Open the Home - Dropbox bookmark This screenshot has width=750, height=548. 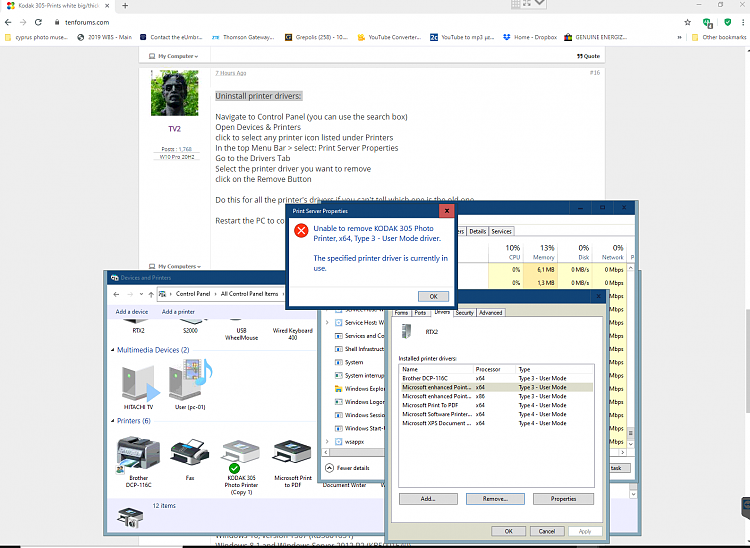pyautogui.click(x=530, y=37)
